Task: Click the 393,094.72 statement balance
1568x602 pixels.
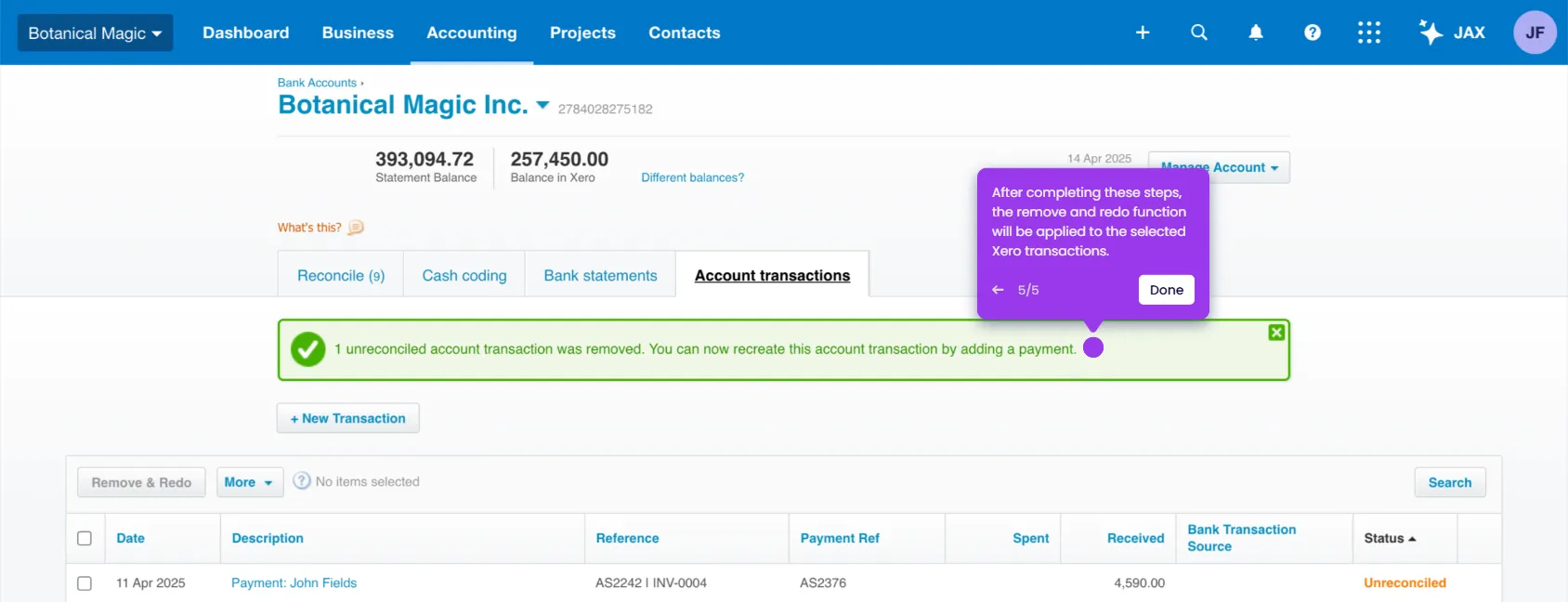Action: click(425, 159)
